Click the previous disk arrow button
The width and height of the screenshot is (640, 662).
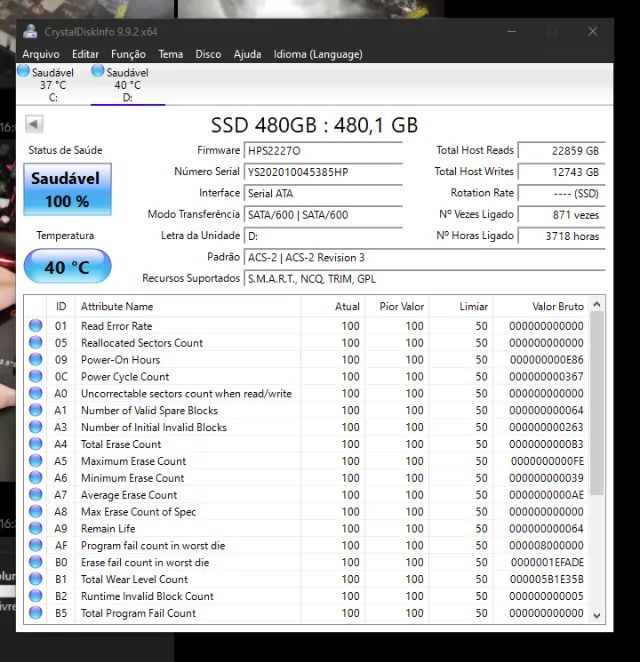click(x=34, y=124)
